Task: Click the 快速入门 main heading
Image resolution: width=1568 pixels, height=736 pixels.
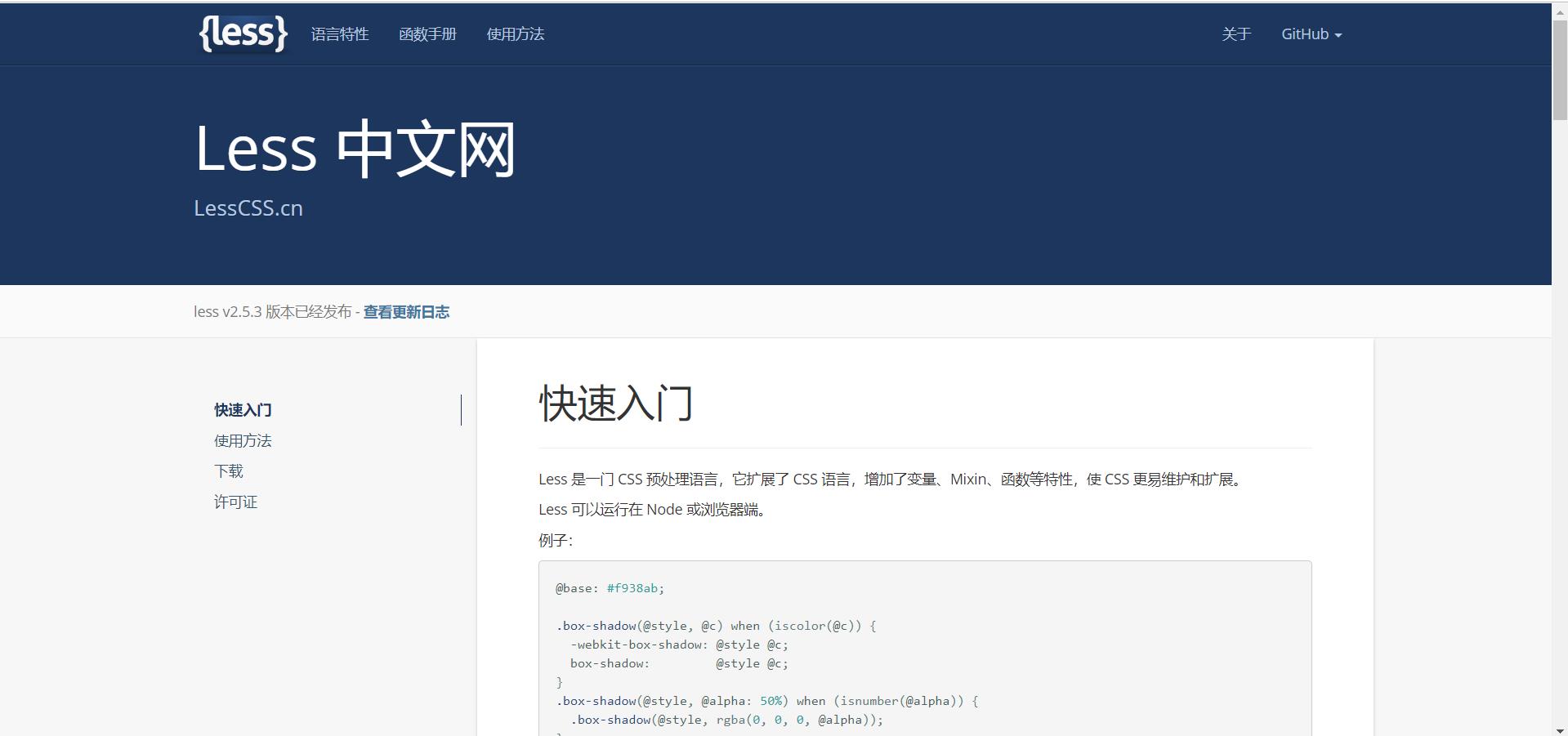Action: (616, 404)
